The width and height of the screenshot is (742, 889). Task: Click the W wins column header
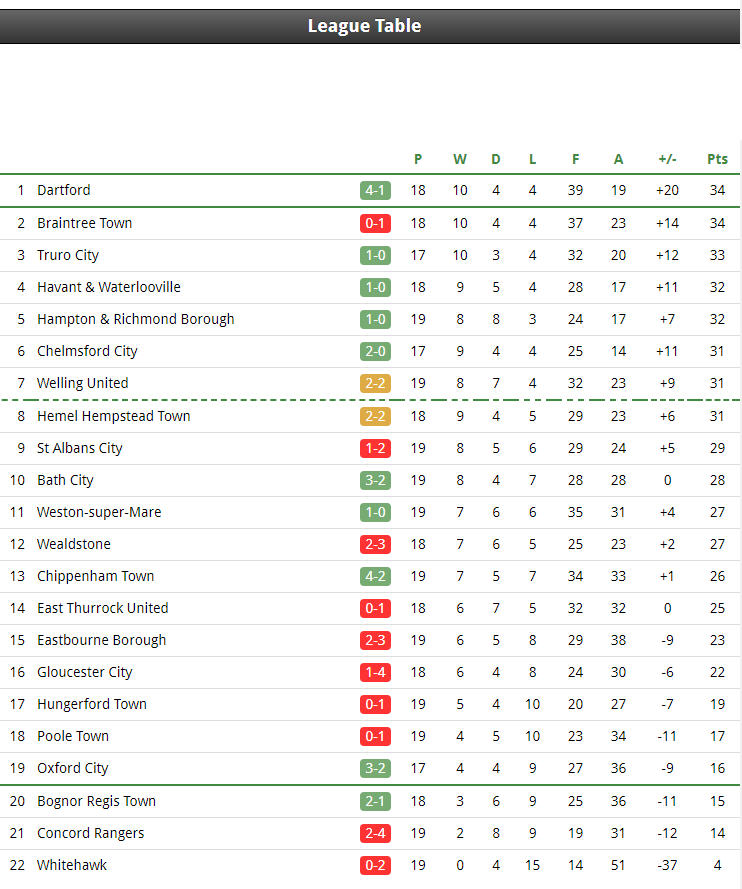[460, 159]
